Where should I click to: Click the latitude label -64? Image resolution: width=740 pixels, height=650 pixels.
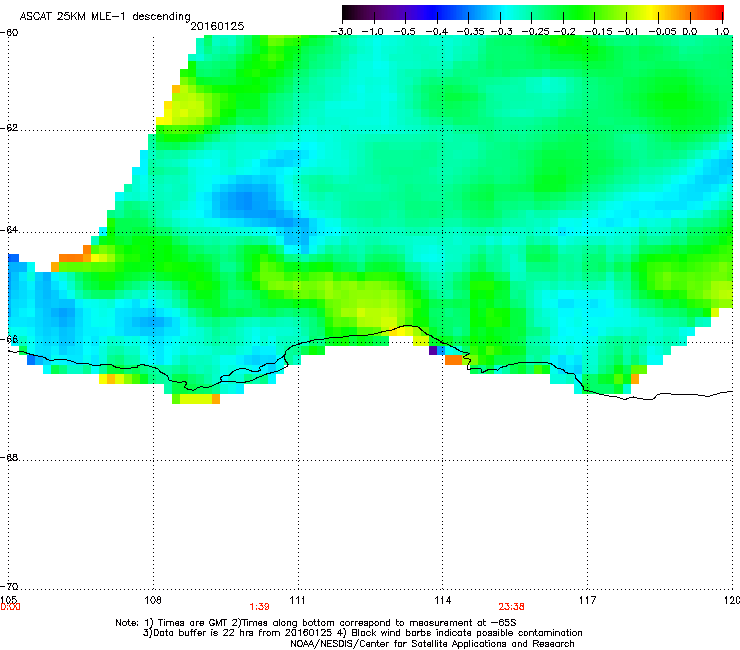[9, 230]
